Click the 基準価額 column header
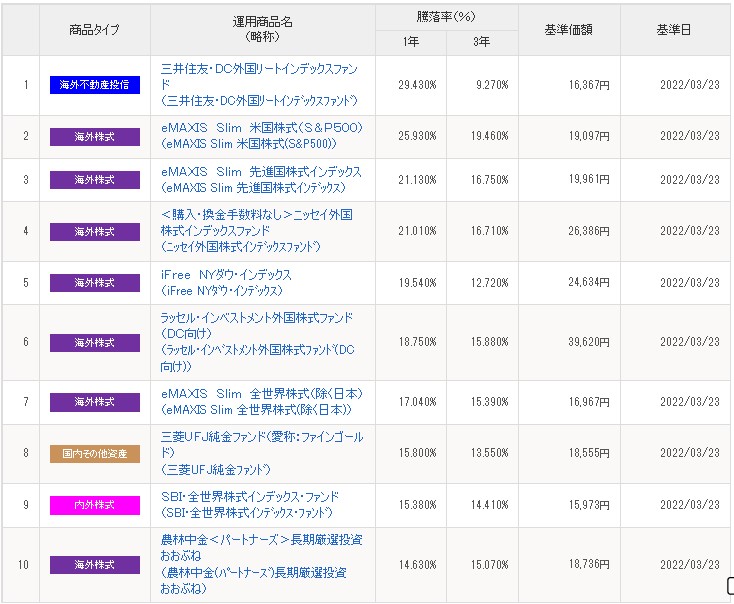734x604 pixels. 569,30
